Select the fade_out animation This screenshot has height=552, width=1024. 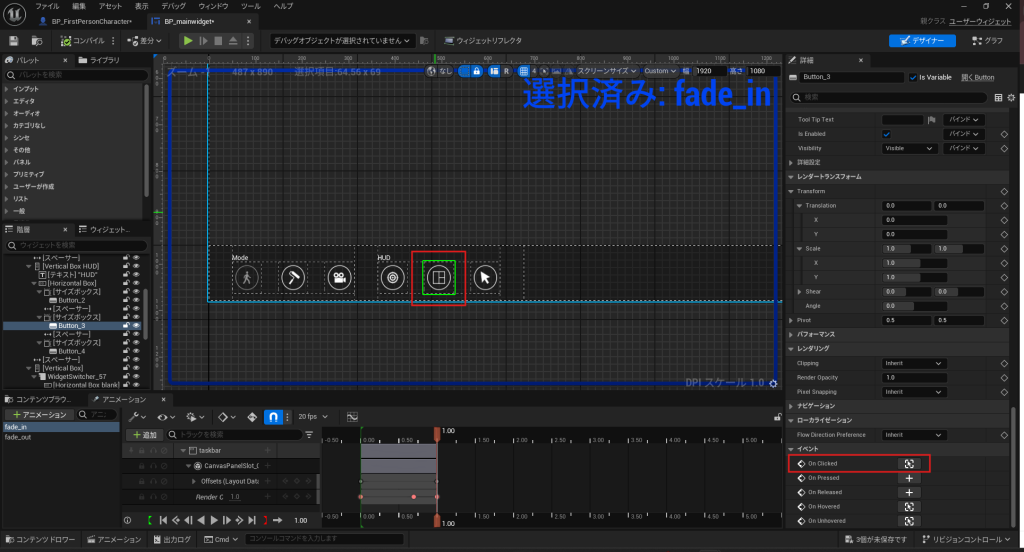18,437
